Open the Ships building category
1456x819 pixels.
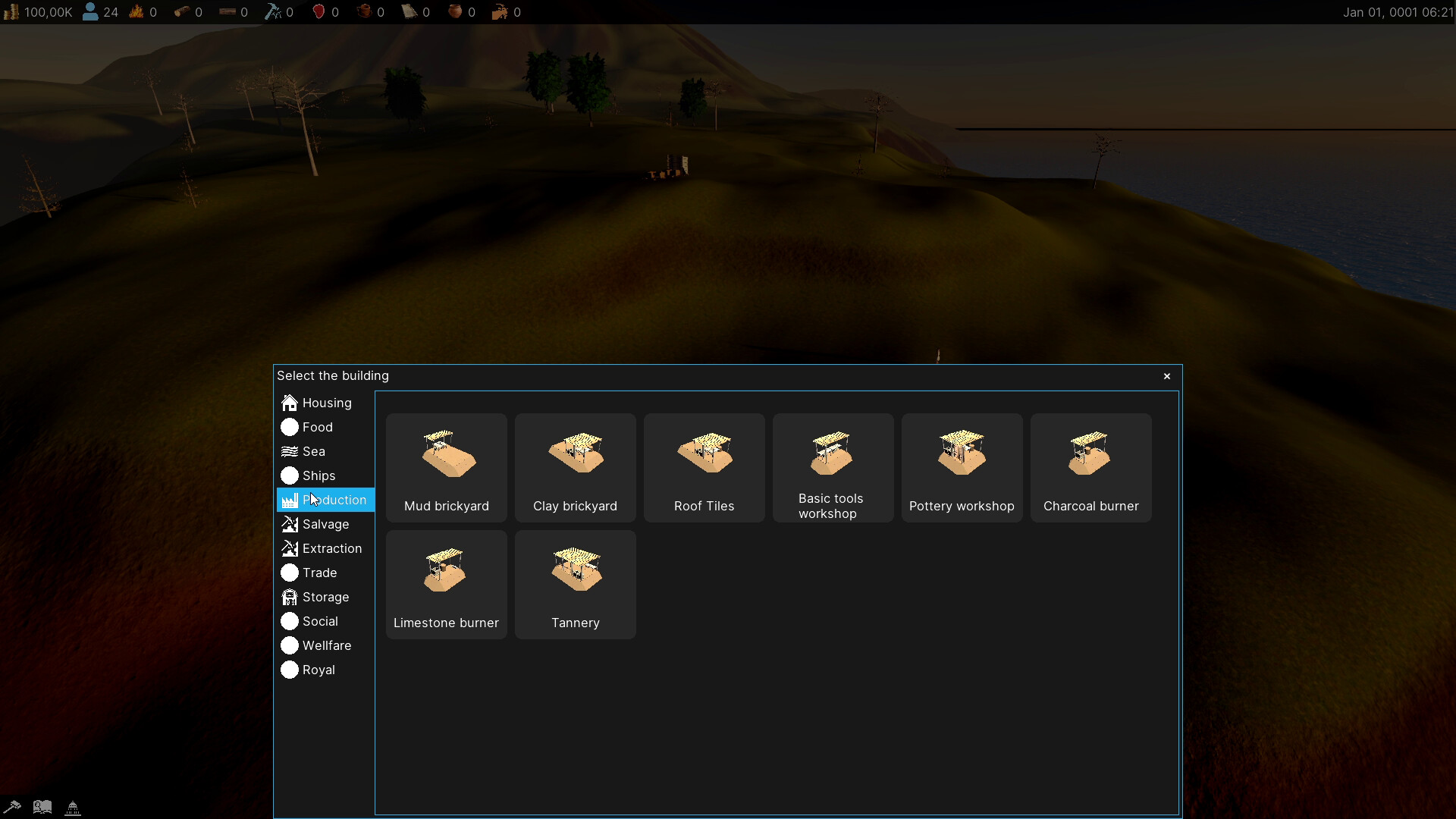[x=325, y=475]
